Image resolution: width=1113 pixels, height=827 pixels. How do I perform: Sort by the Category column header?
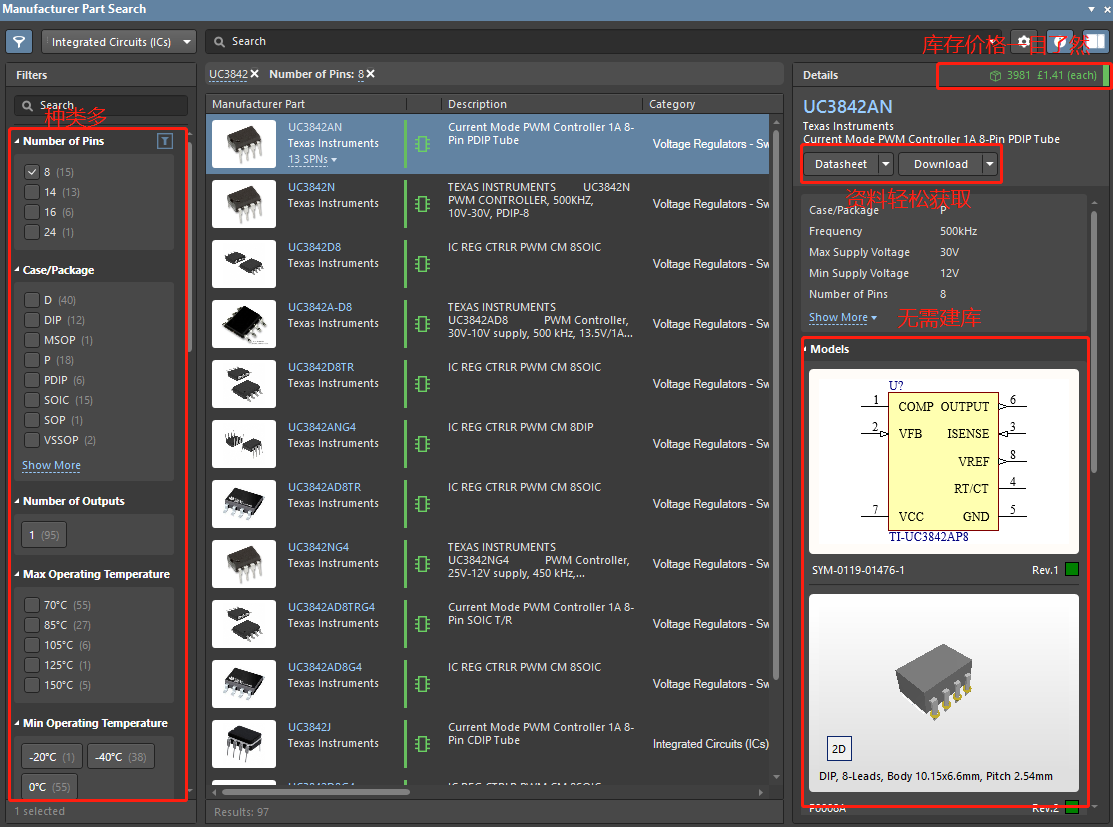[x=671, y=104]
